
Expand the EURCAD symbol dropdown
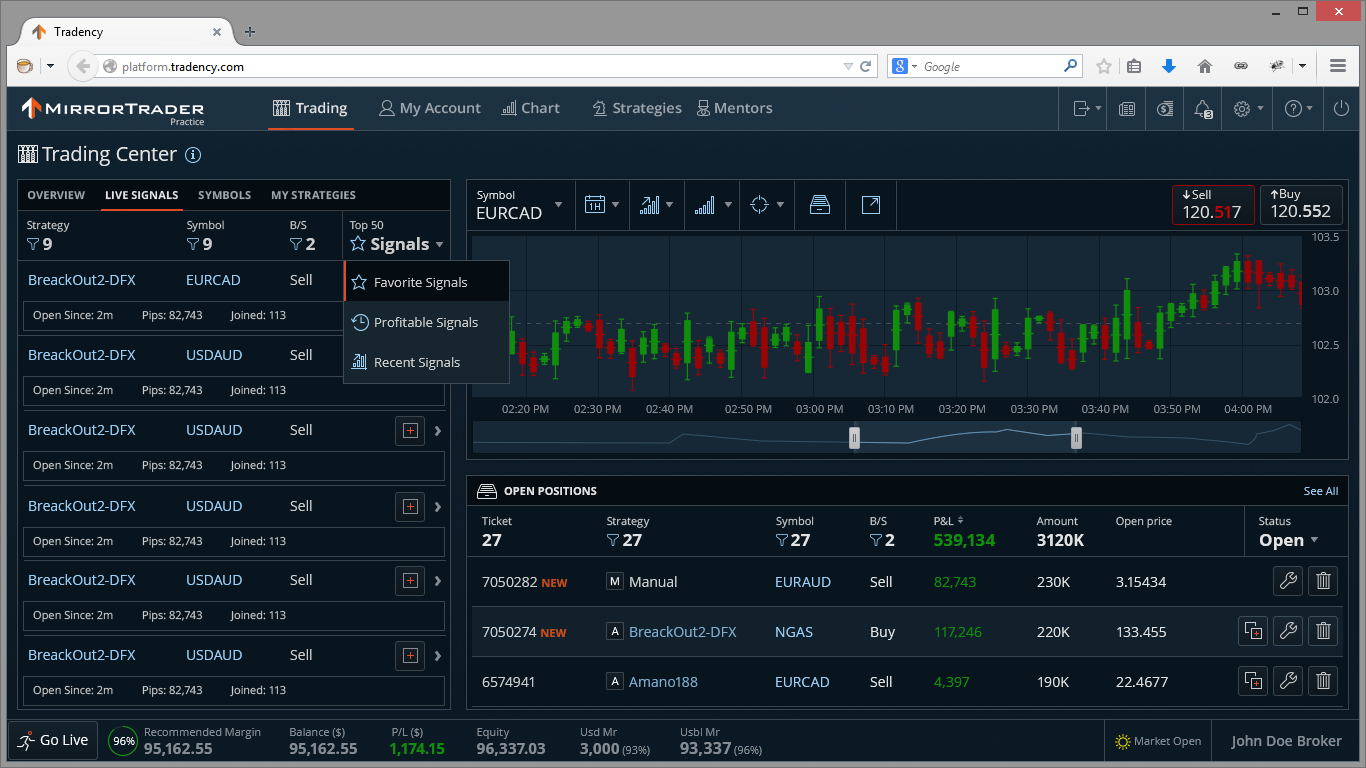[520, 205]
